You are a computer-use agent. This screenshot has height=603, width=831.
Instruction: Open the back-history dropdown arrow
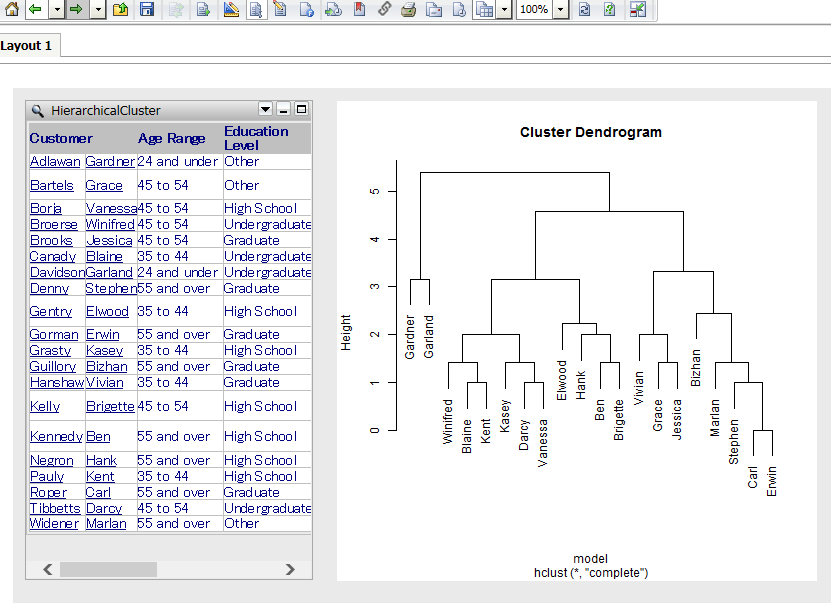(x=56, y=9)
